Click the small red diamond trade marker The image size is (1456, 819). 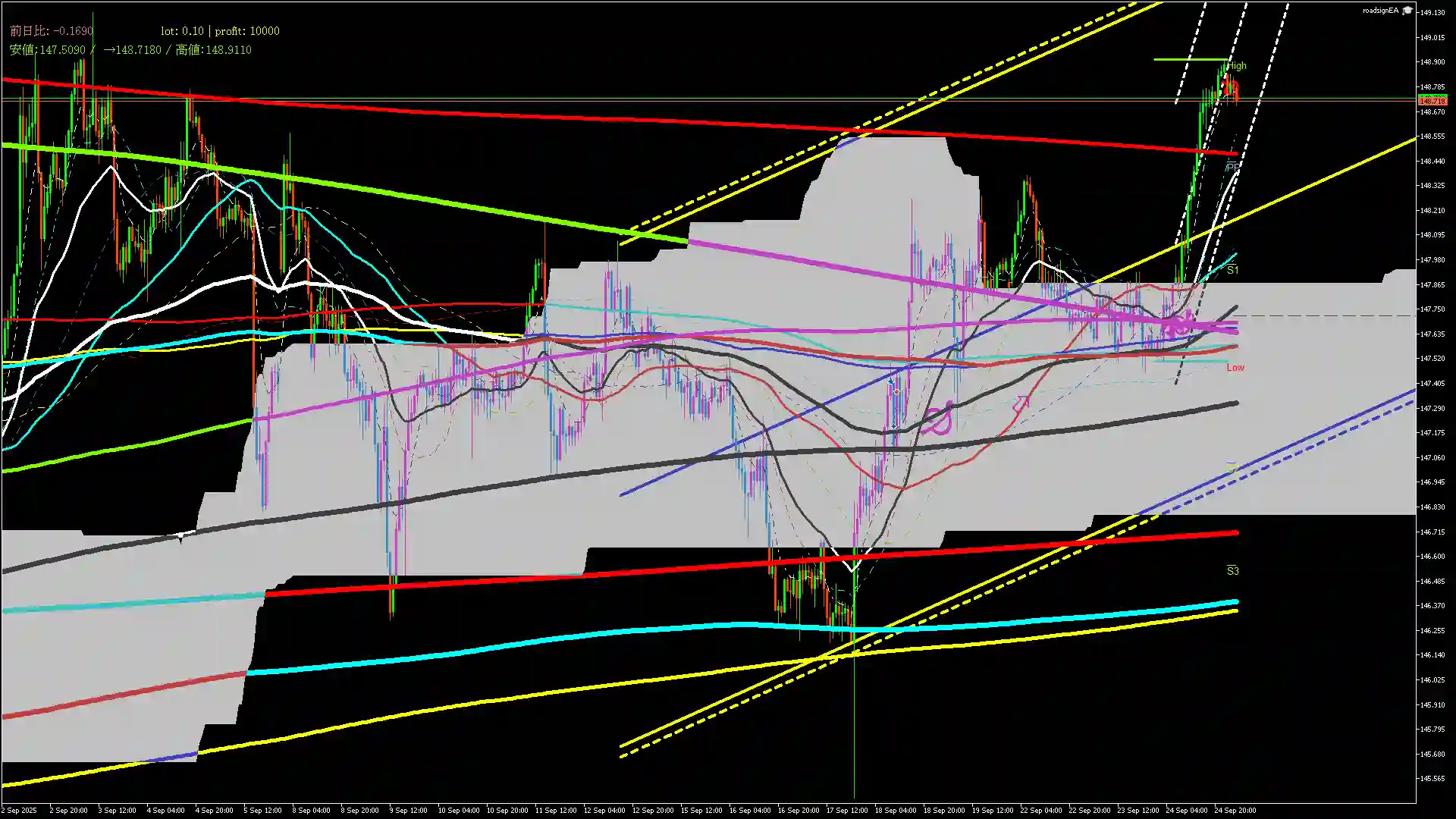[x=897, y=391]
